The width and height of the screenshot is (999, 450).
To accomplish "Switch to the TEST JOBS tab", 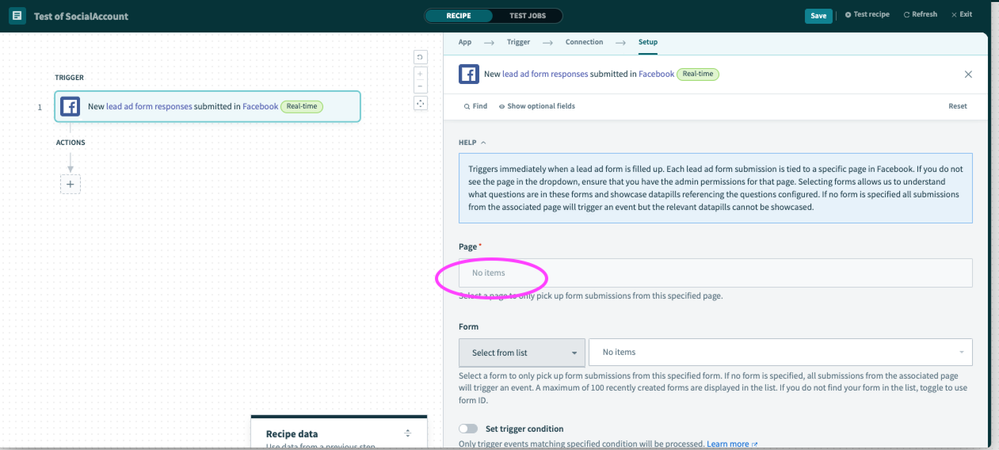I will click(x=527, y=16).
